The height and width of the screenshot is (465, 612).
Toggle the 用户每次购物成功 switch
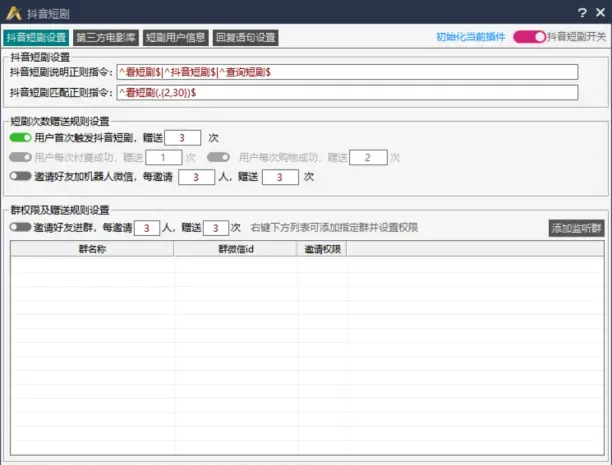[218, 157]
